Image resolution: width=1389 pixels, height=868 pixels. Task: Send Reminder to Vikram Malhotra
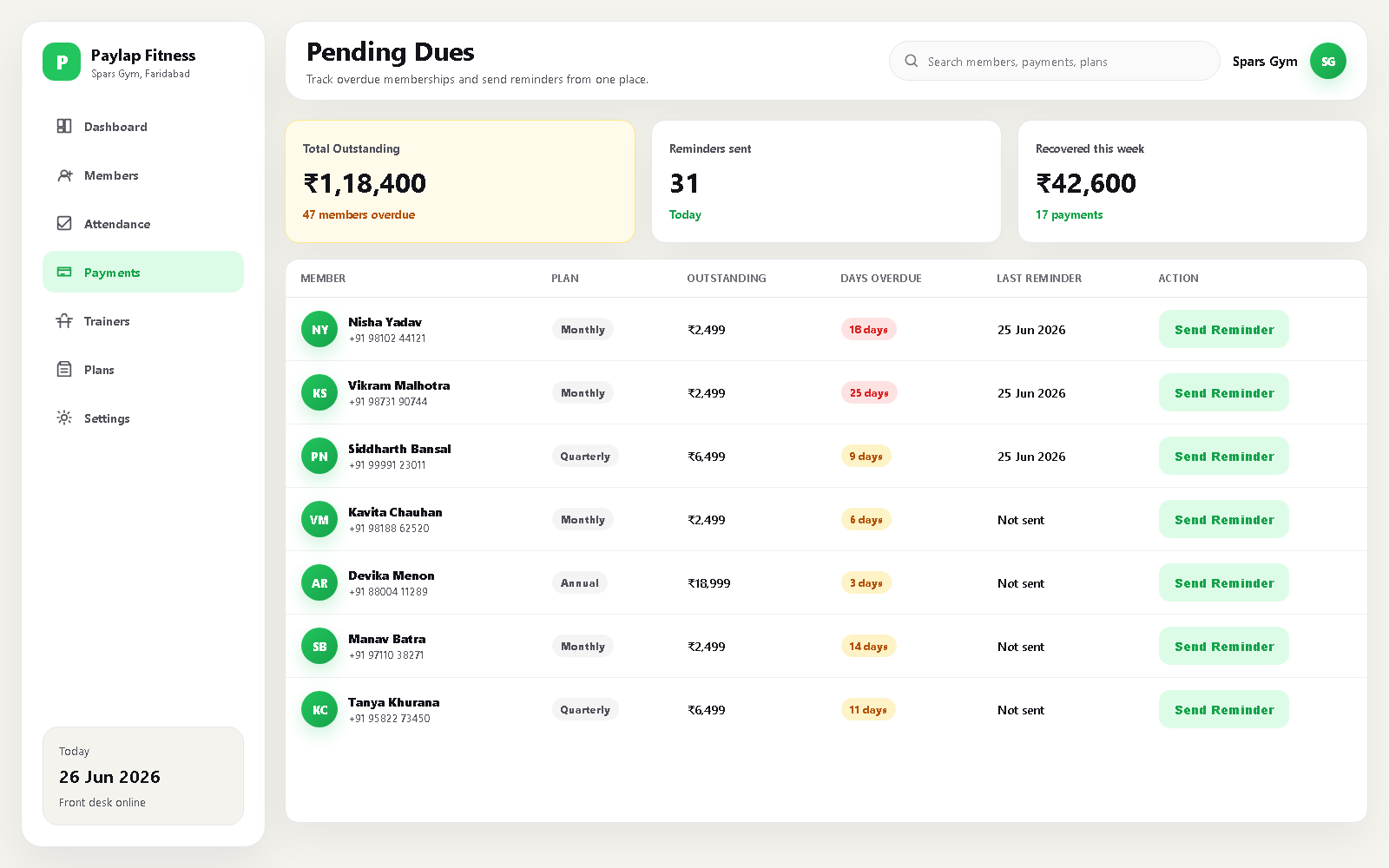tap(1224, 392)
